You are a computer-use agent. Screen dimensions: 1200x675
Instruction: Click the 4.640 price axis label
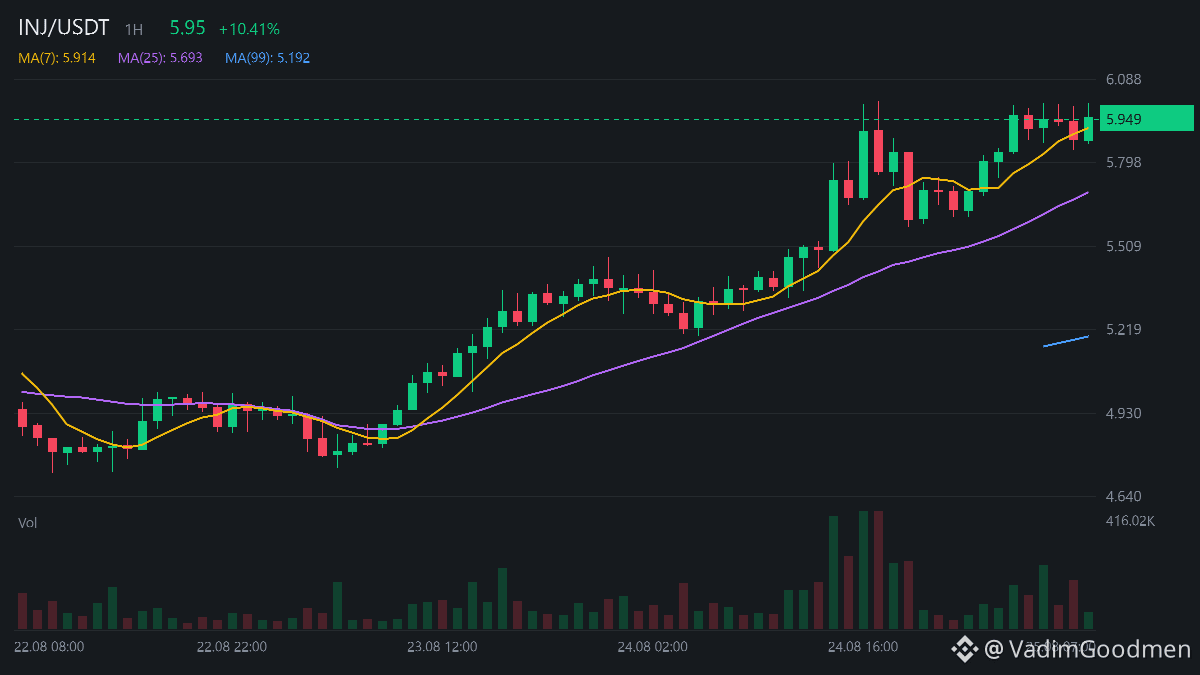[1124, 496]
